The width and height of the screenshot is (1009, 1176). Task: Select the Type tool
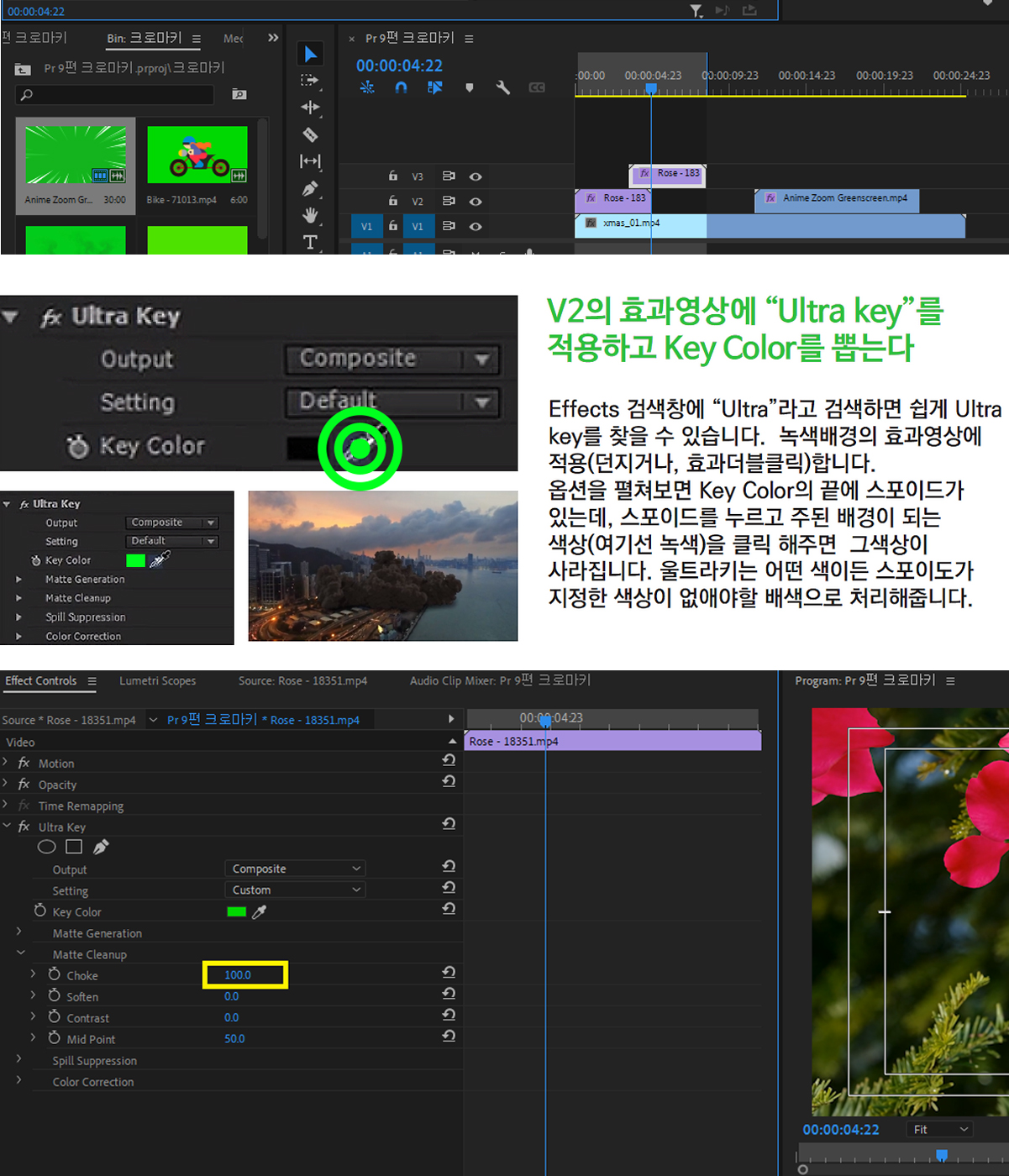click(310, 242)
